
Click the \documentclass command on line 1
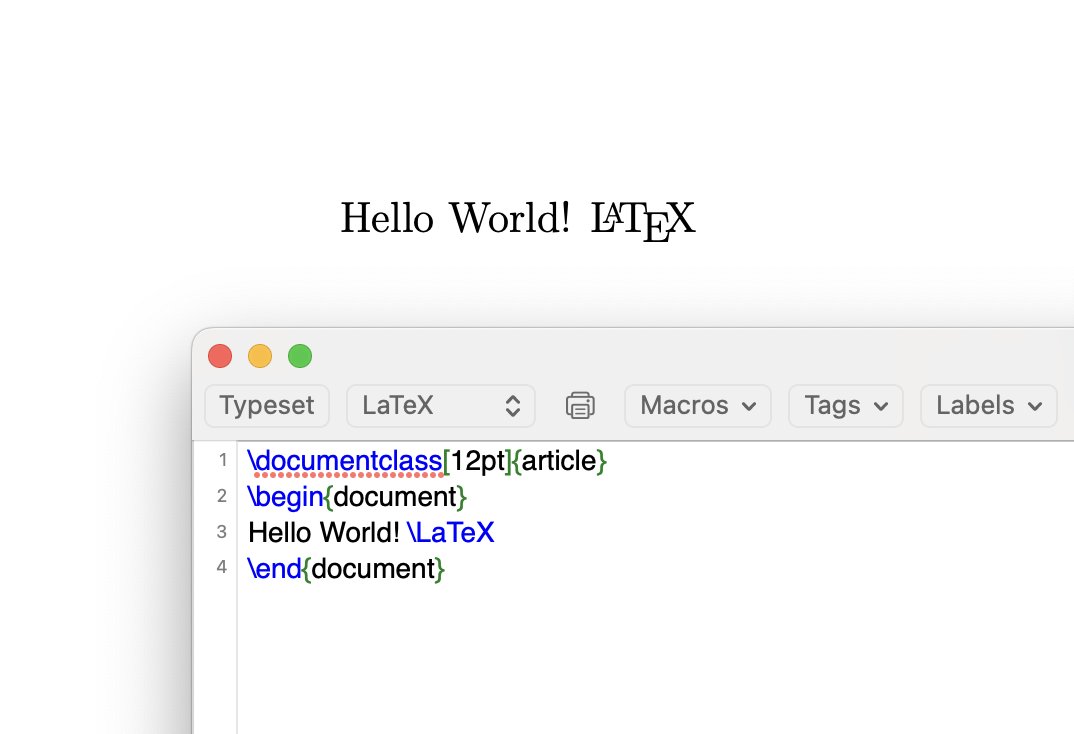(345, 461)
